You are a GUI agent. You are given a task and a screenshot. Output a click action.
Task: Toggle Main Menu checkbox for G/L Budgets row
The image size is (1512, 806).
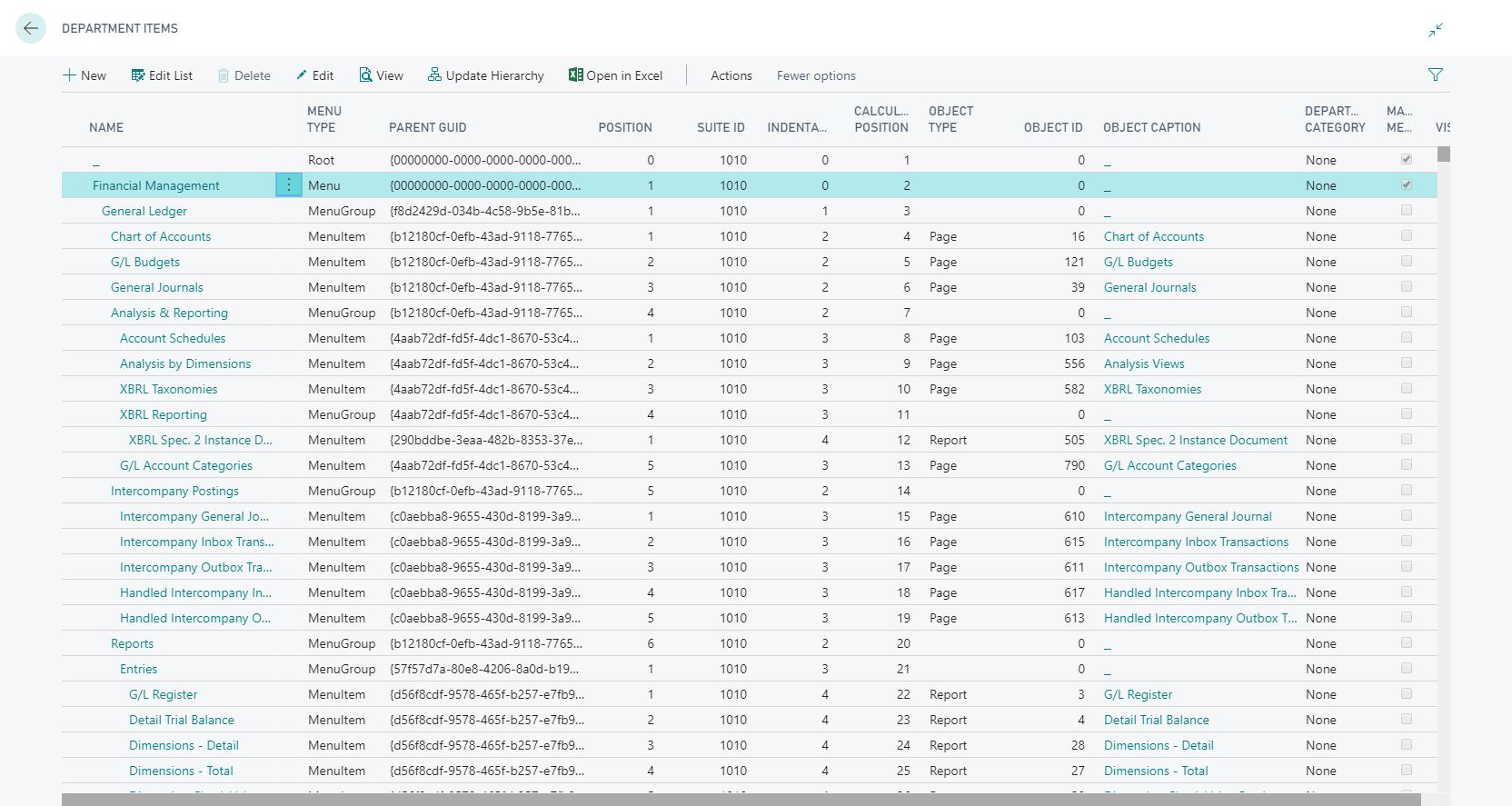tap(1407, 261)
